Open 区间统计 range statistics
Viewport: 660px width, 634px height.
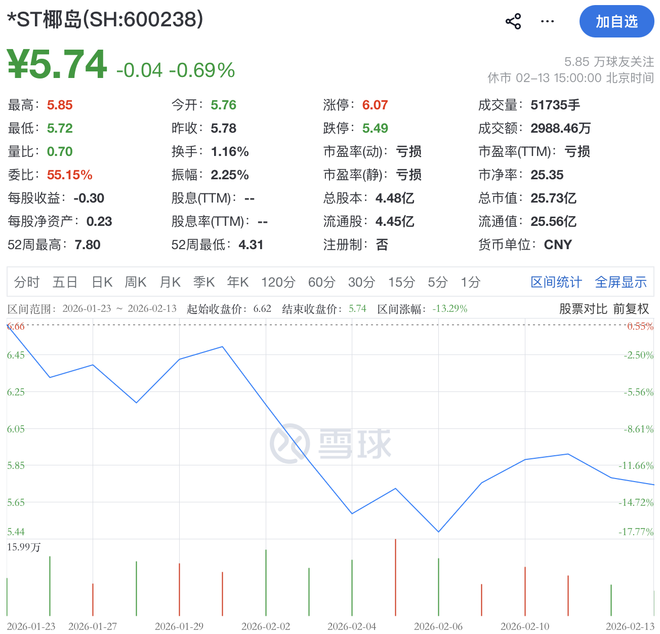click(556, 282)
